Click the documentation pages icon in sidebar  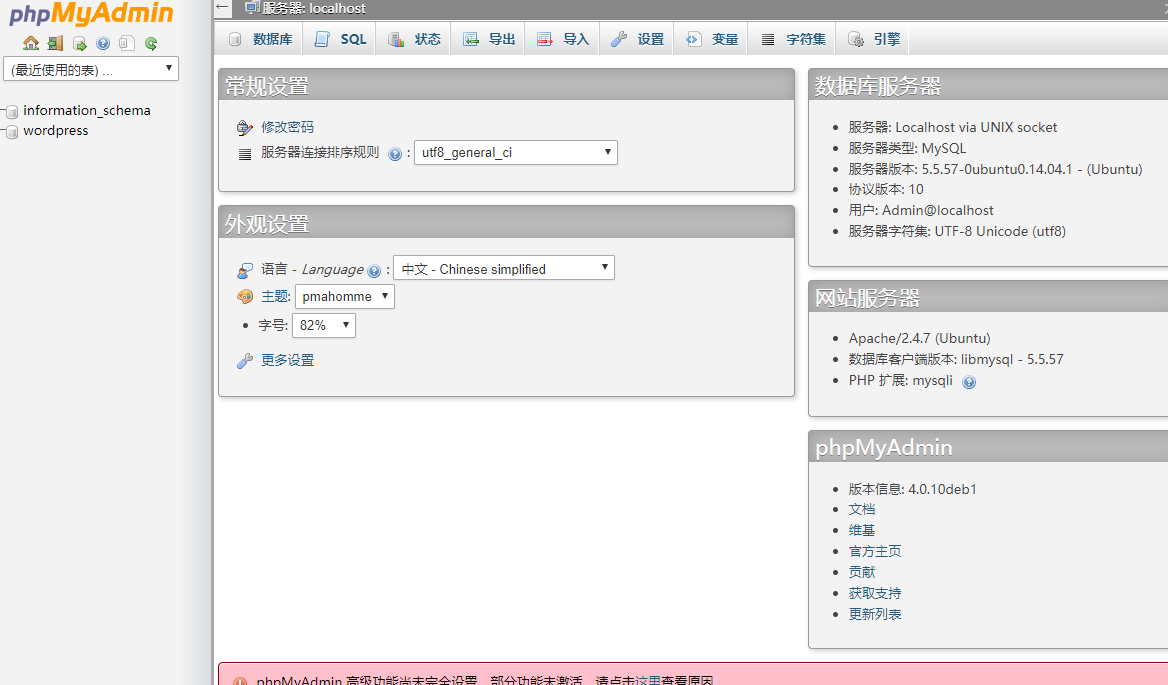click(x=127, y=43)
